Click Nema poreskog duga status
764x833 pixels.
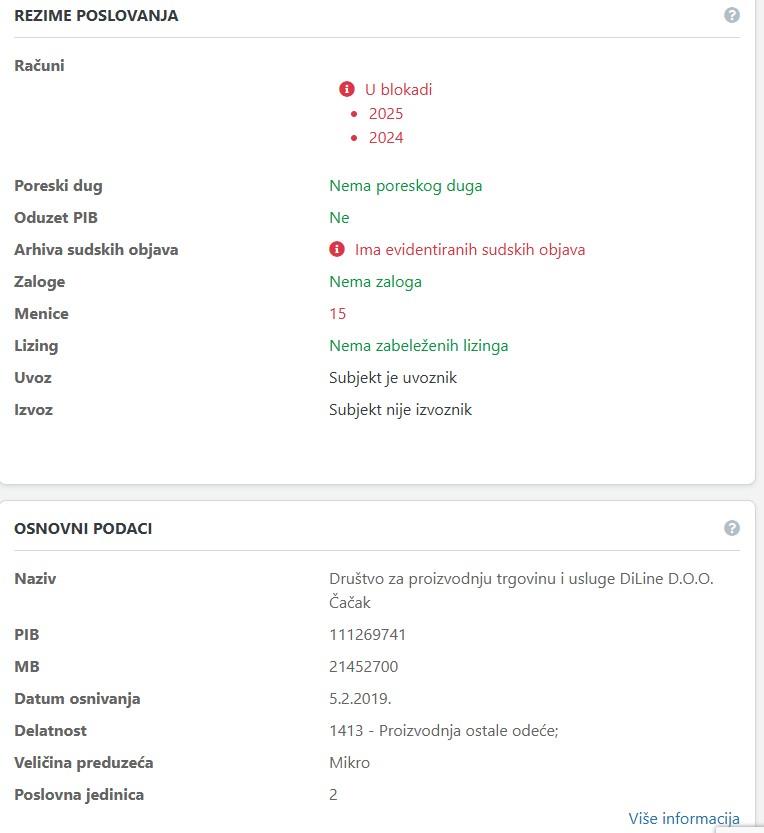(x=405, y=185)
